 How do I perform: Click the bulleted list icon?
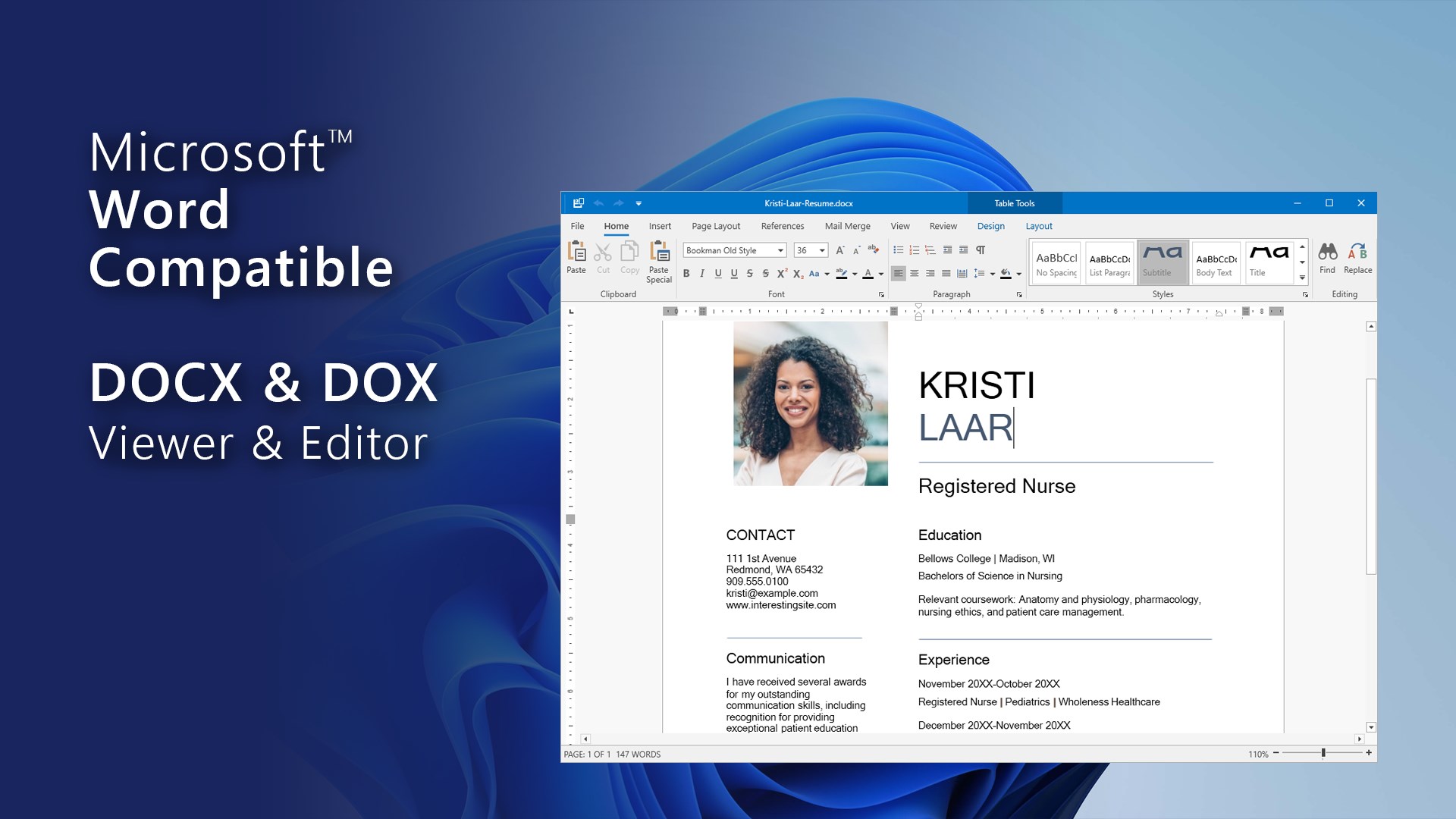[x=898, y=250]
